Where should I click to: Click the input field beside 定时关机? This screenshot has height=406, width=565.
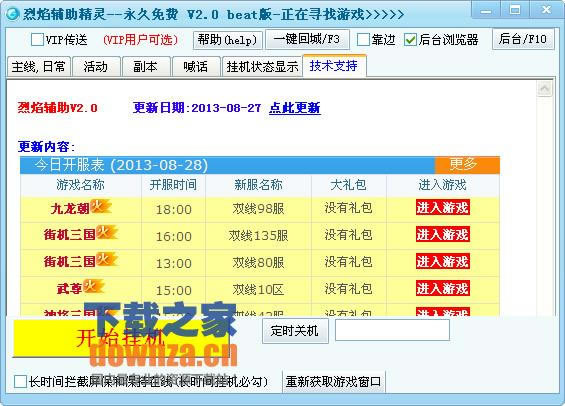pyautogui.click(x=392, y=330)
